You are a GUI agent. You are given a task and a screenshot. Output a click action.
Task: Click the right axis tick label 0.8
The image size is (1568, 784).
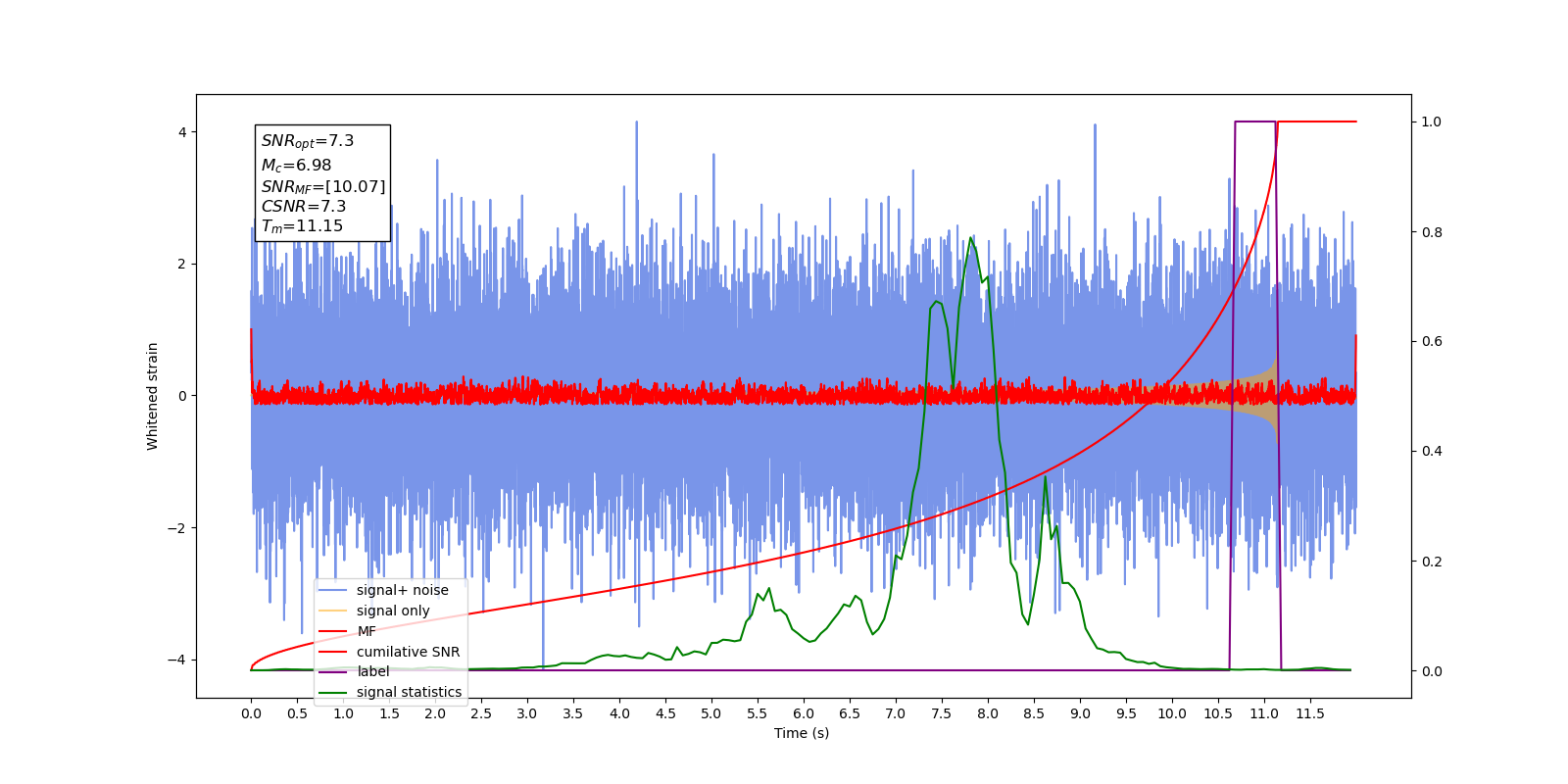(1432, 232)
